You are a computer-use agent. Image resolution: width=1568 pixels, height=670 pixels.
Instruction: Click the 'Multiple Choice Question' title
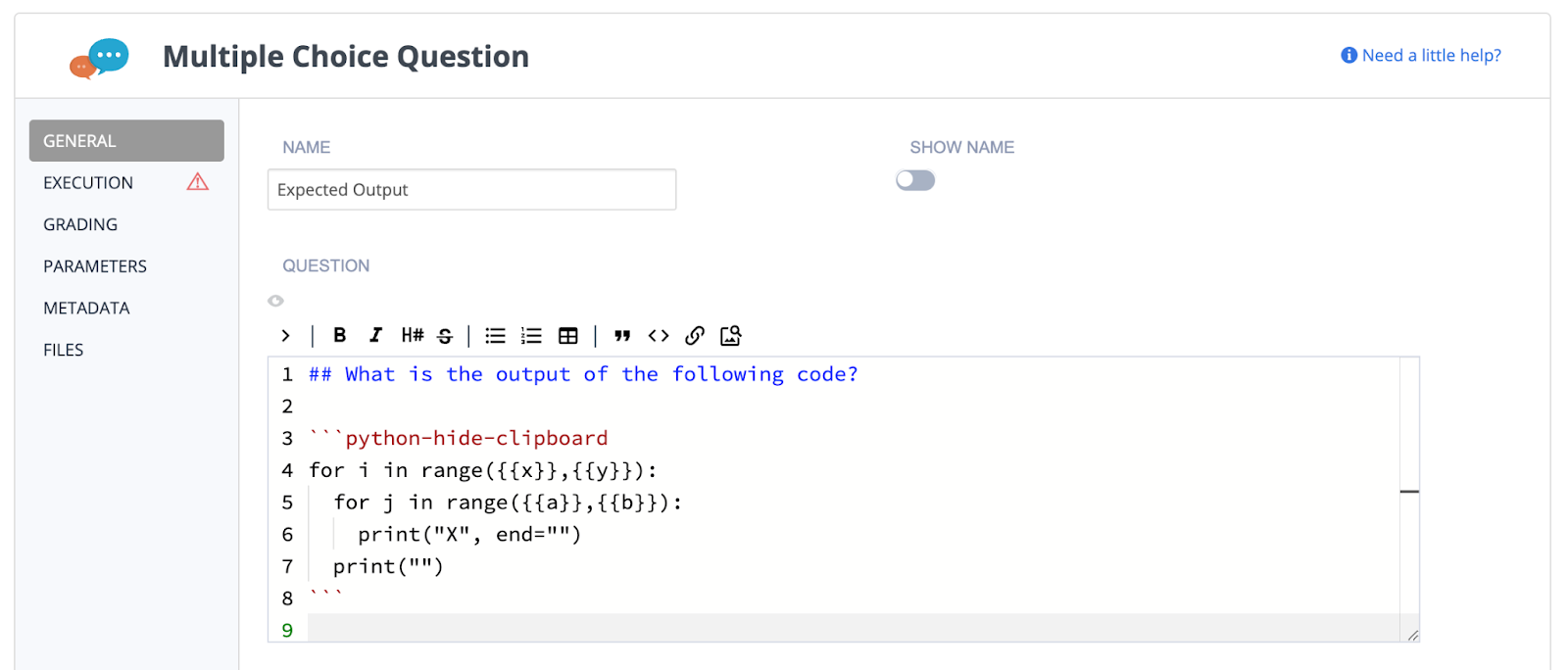346,57
